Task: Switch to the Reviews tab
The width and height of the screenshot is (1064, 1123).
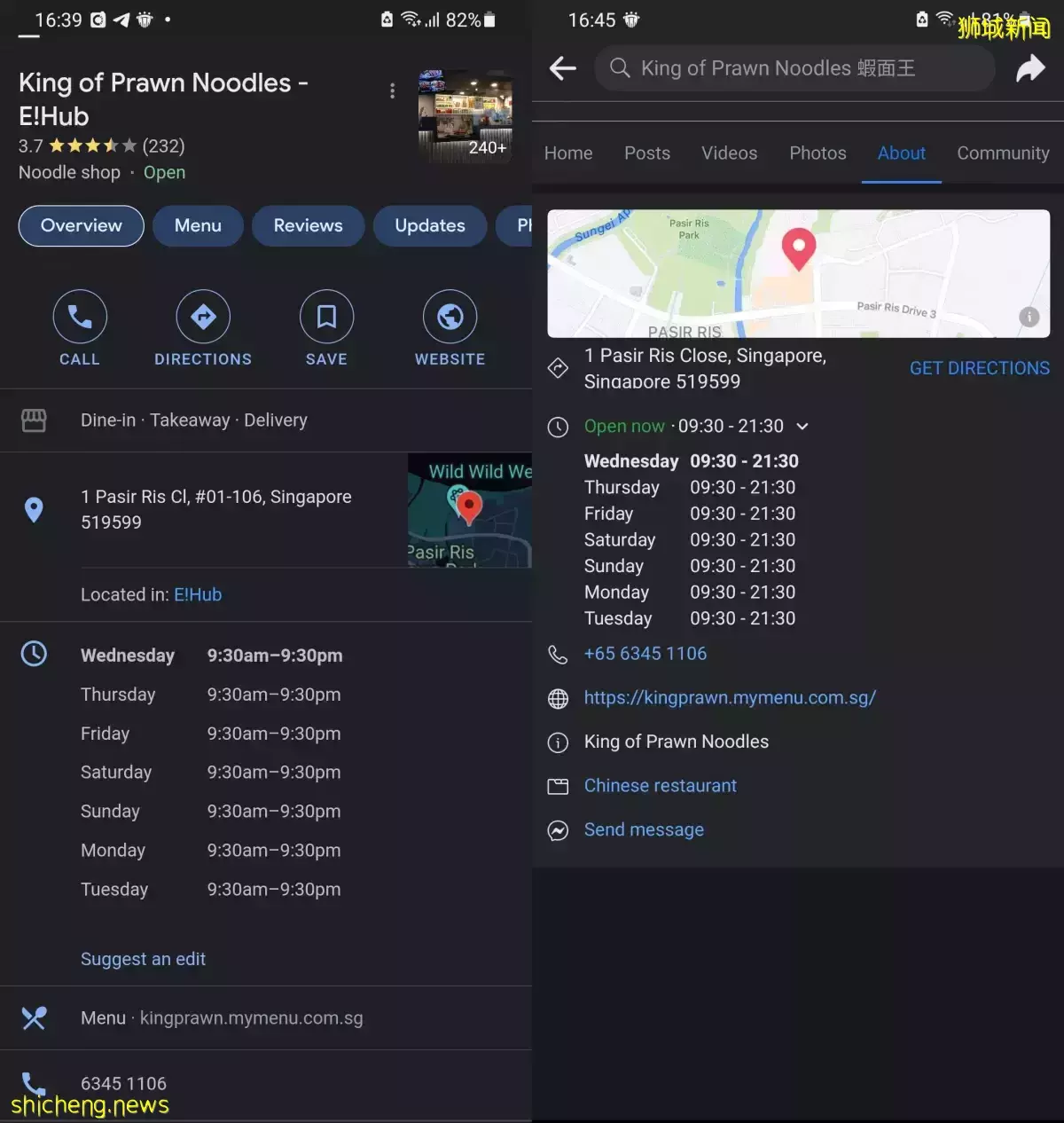Action: coord(308,226)
